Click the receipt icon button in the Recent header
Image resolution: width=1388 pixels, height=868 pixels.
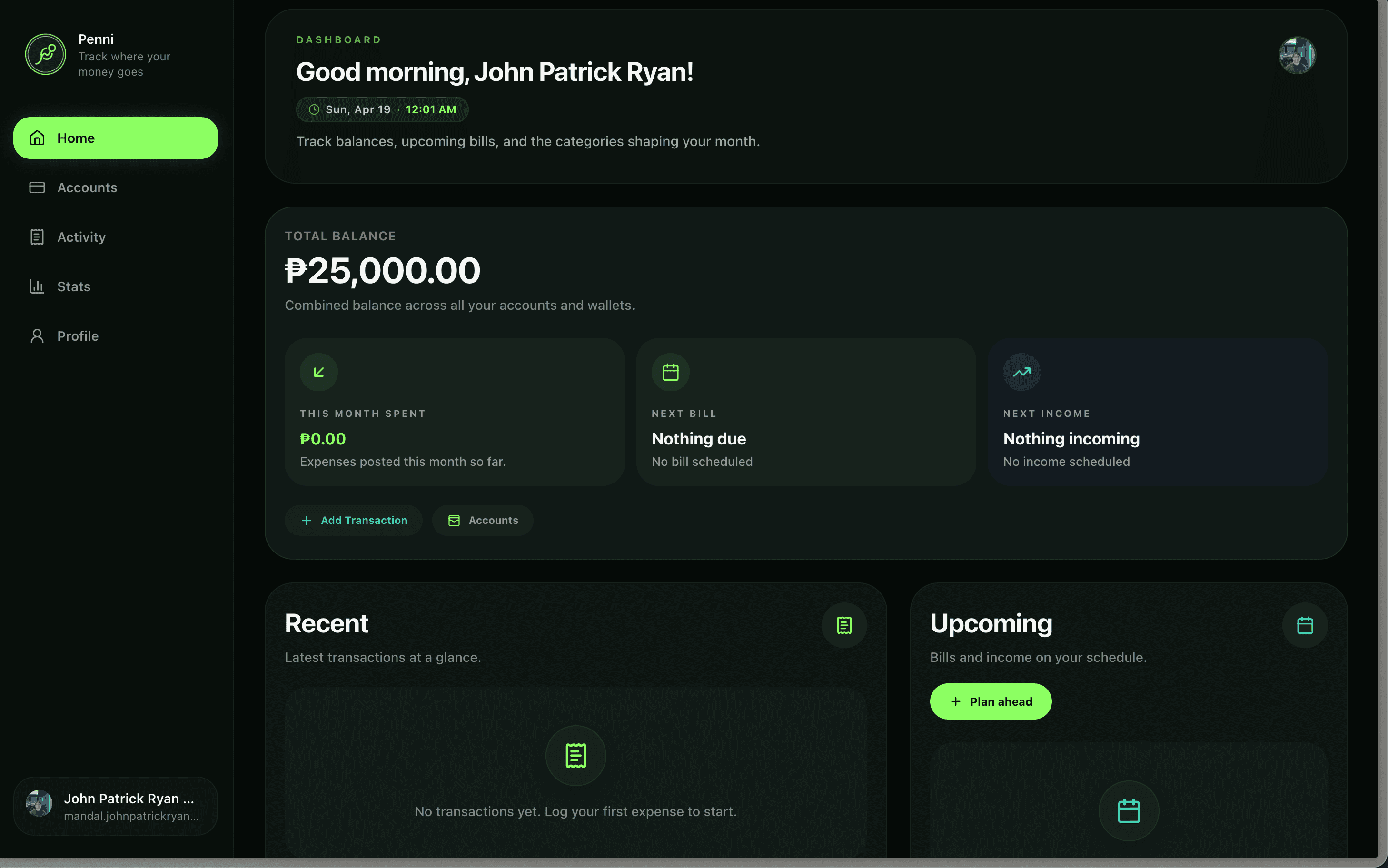click(x=844, y=625)
